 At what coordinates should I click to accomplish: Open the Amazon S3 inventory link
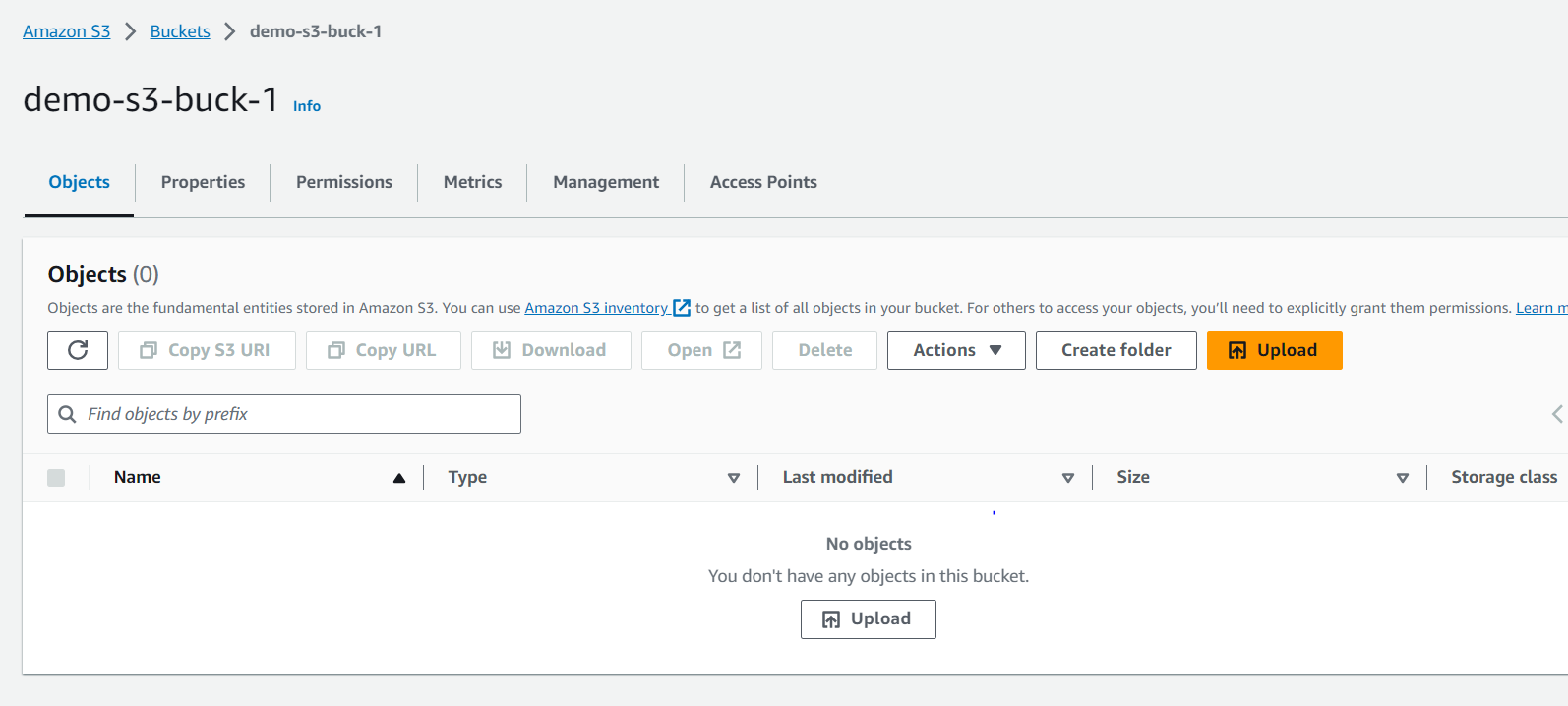click(x=596, y=308)
